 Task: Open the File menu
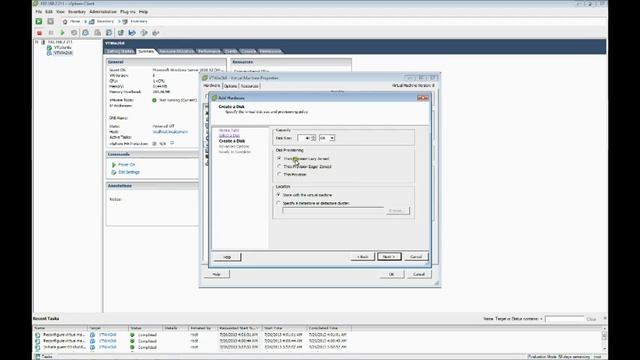pyautogui.click(x=39, y=12)
